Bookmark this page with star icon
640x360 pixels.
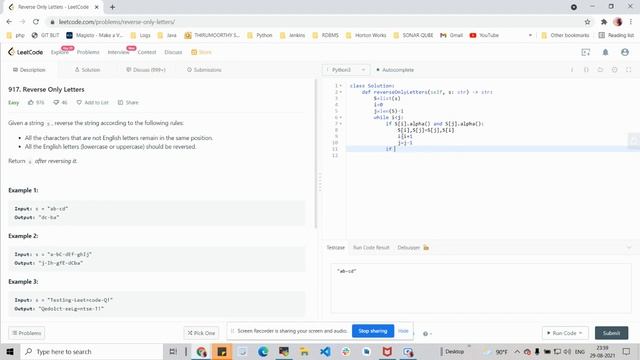click(587, 22)
